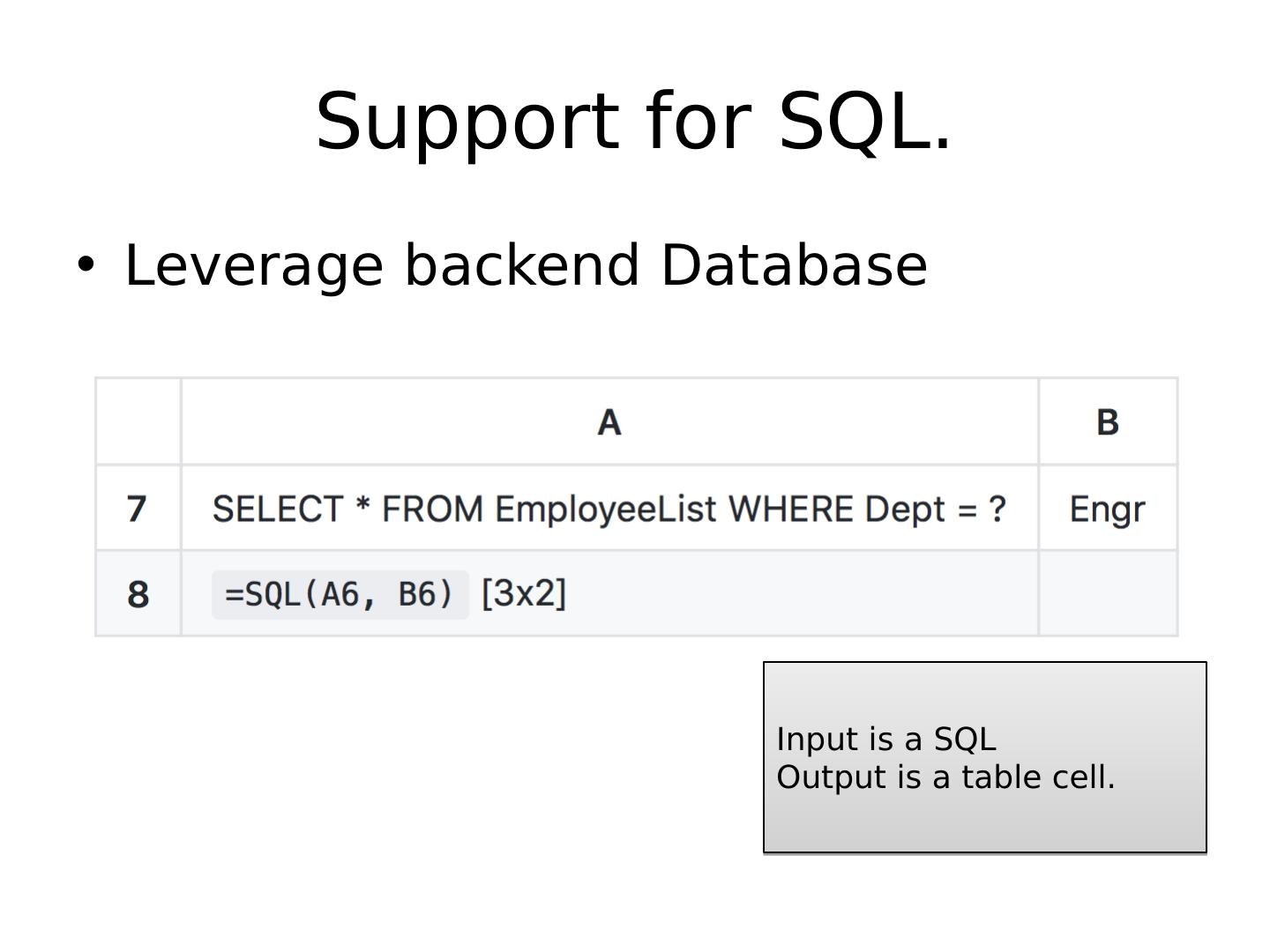Click the 'Input is a SQL' text line
Image resolution: width=1270 pixels, height=952 pixels.
[x=885, y=739]
